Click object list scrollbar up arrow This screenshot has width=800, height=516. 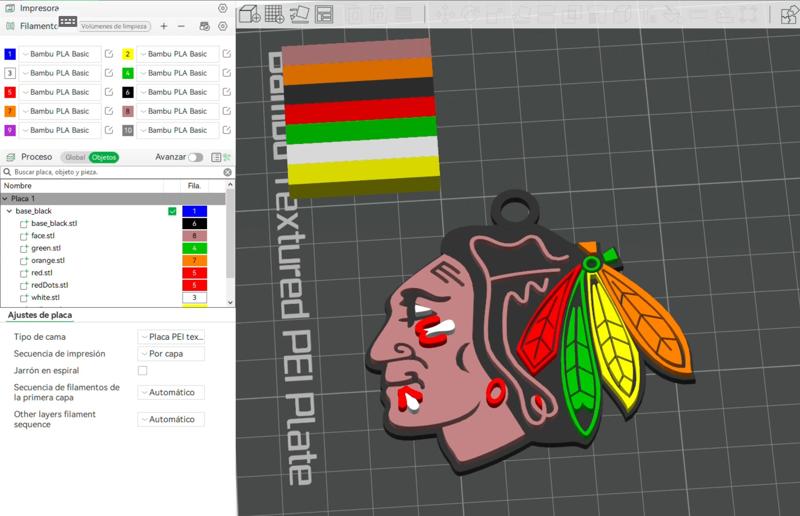click(230, 184)
